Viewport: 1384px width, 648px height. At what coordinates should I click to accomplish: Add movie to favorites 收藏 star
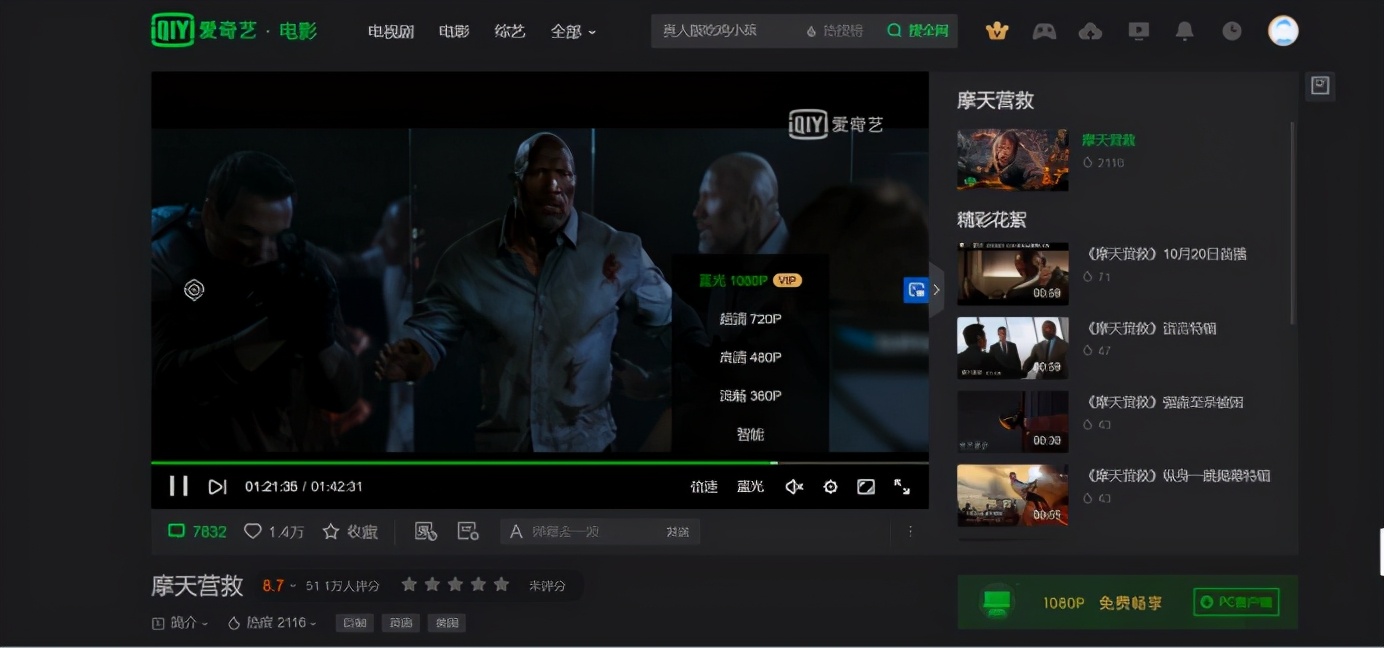(x=350, y=531)
